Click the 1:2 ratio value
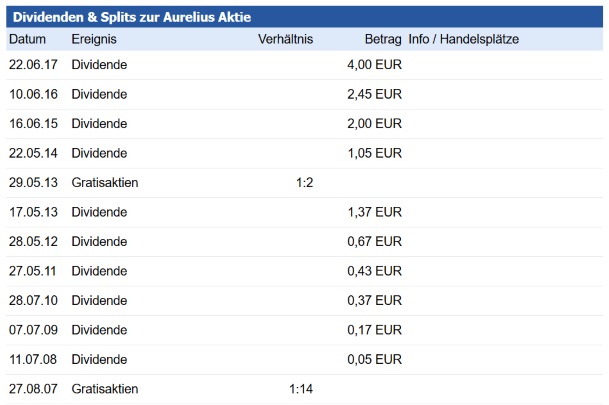This screenshot has height=405, width=609. point(305,183)
